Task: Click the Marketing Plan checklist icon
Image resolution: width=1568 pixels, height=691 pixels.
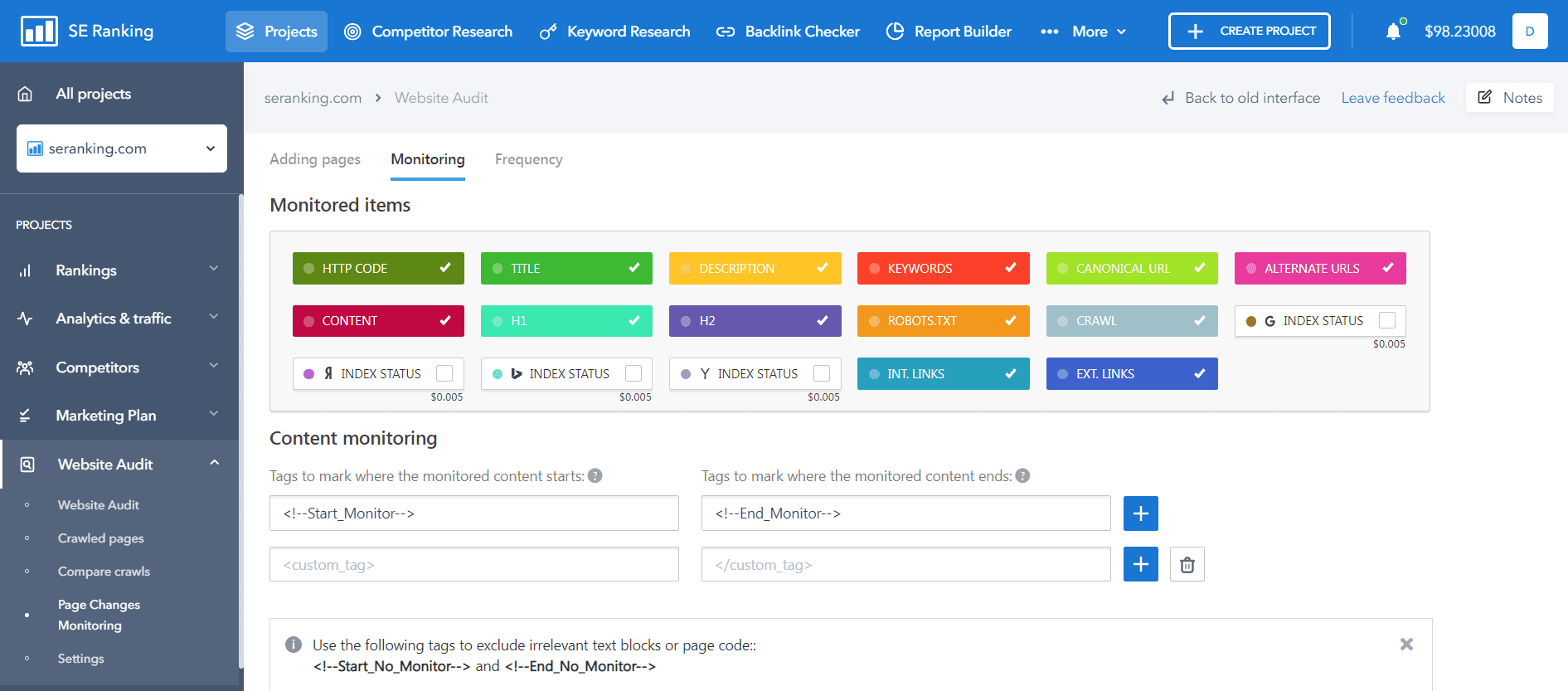Action: coord(25,416)
